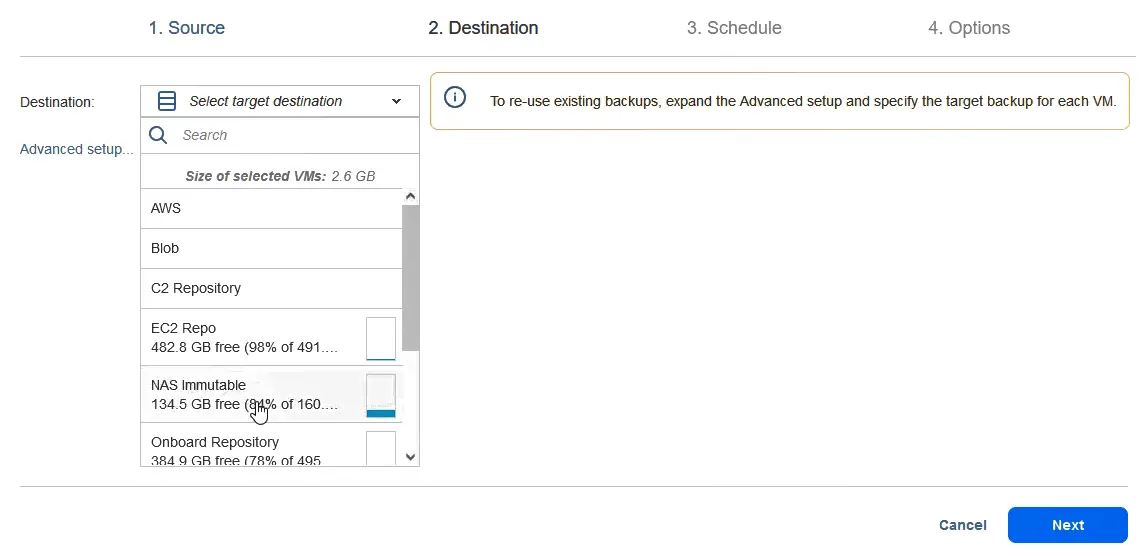Click the list scroll-down arrow

point(410,457)
